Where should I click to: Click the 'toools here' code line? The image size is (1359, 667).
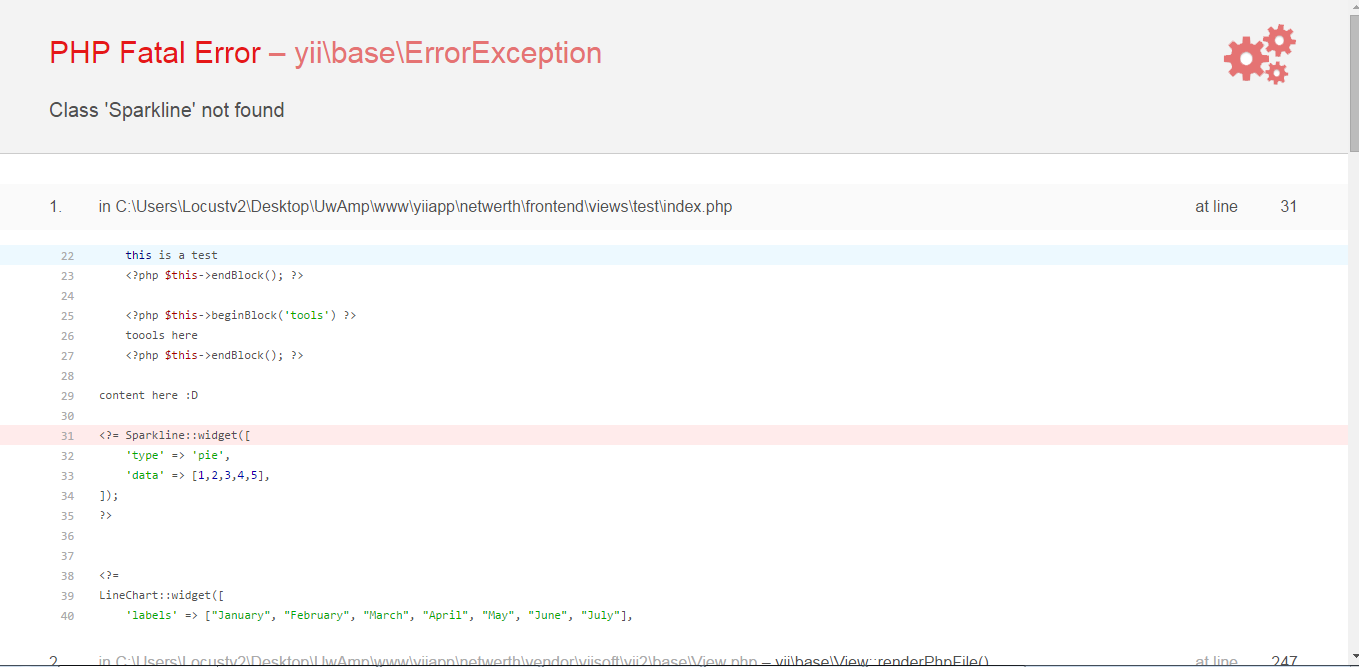(x=161, y=335)
